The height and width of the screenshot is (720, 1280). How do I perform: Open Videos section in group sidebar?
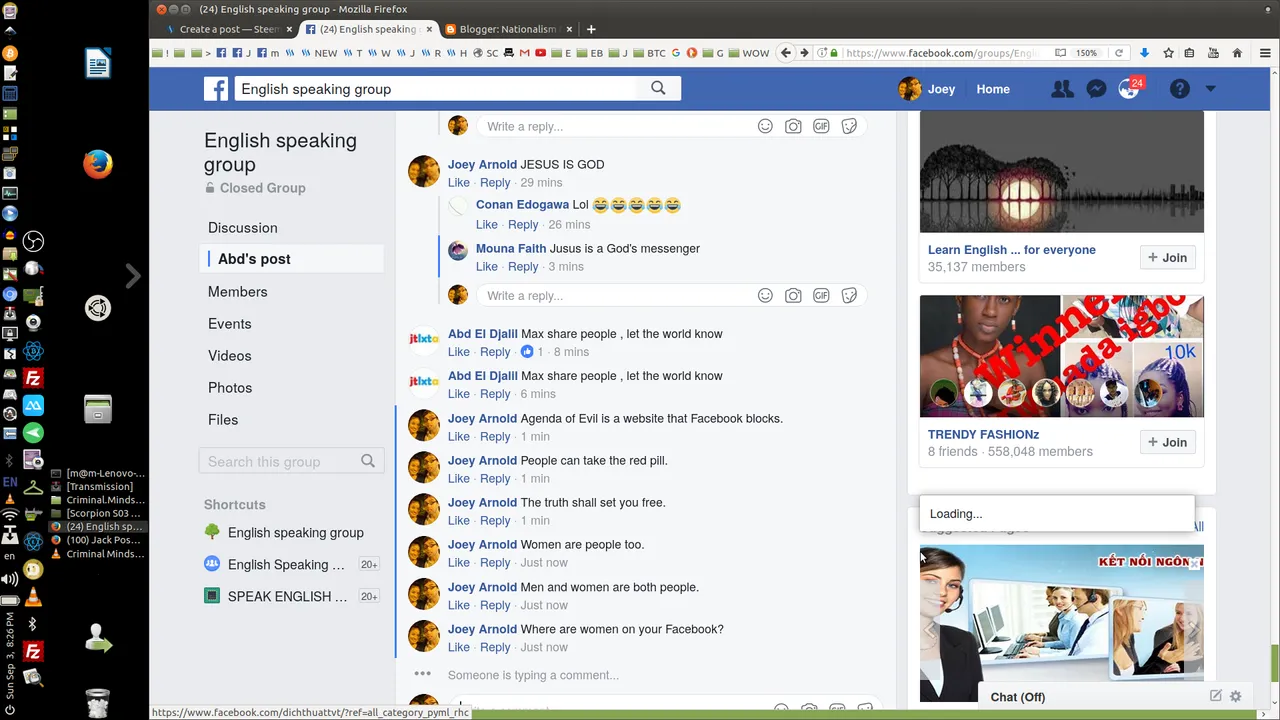pyautogui.click(x=230, y=356)
